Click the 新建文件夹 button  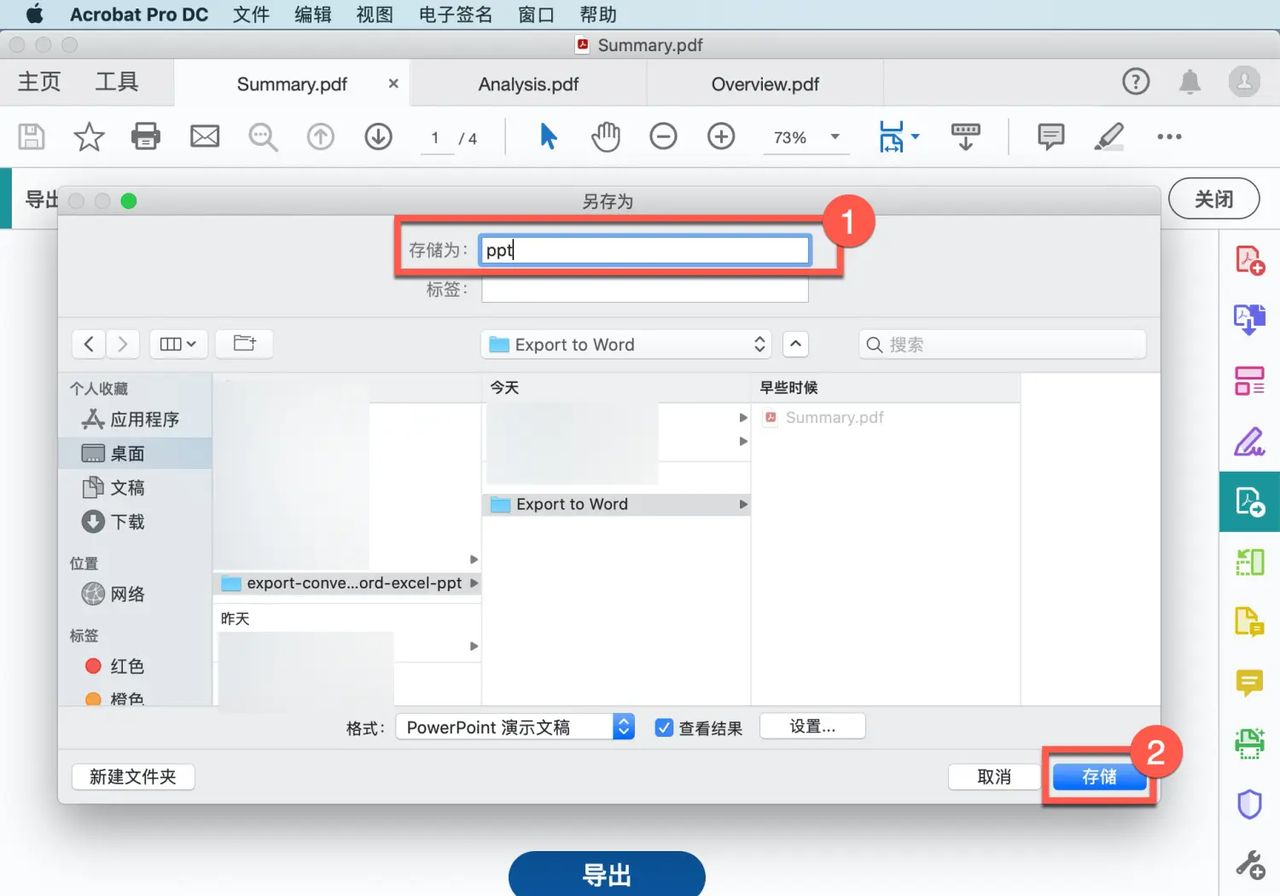pos(133,777)
